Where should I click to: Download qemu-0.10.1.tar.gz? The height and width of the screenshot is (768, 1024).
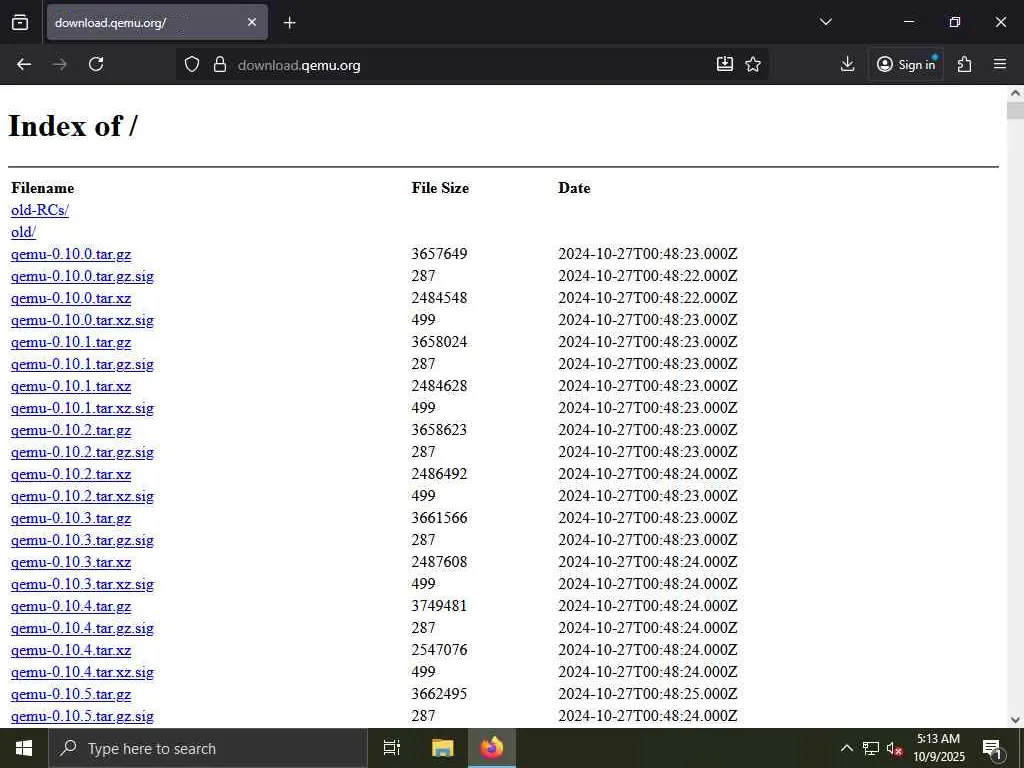point(71,342)
